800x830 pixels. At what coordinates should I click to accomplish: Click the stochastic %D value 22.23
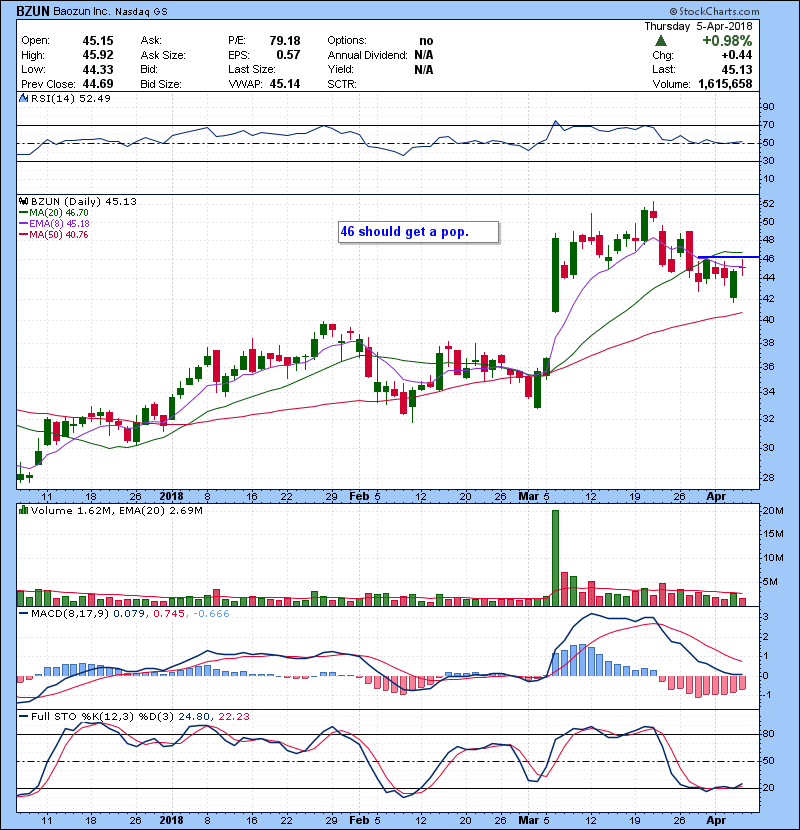coord(233,717)
